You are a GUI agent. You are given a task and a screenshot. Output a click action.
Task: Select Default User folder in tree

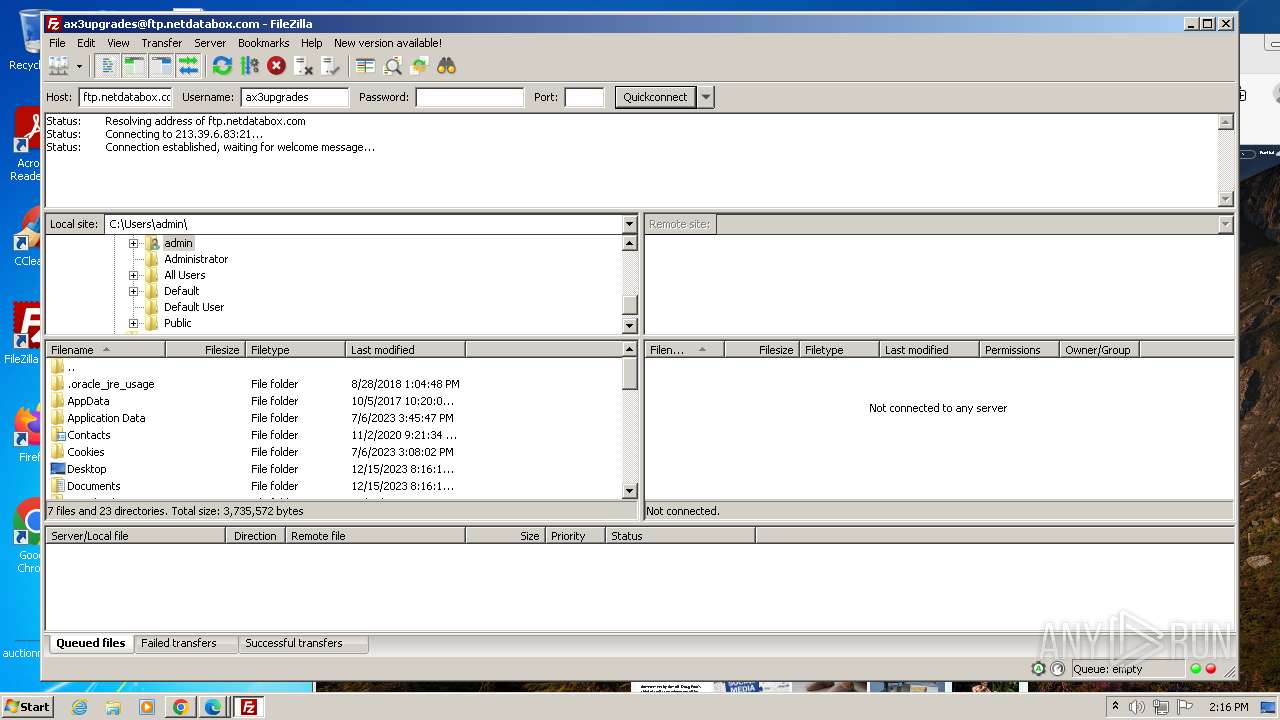click(x=193, y=307)
